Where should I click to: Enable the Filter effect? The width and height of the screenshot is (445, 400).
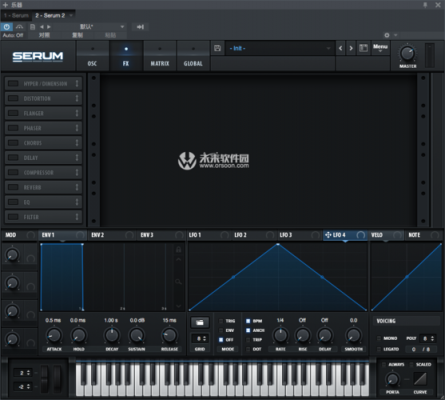coord(13,217)
